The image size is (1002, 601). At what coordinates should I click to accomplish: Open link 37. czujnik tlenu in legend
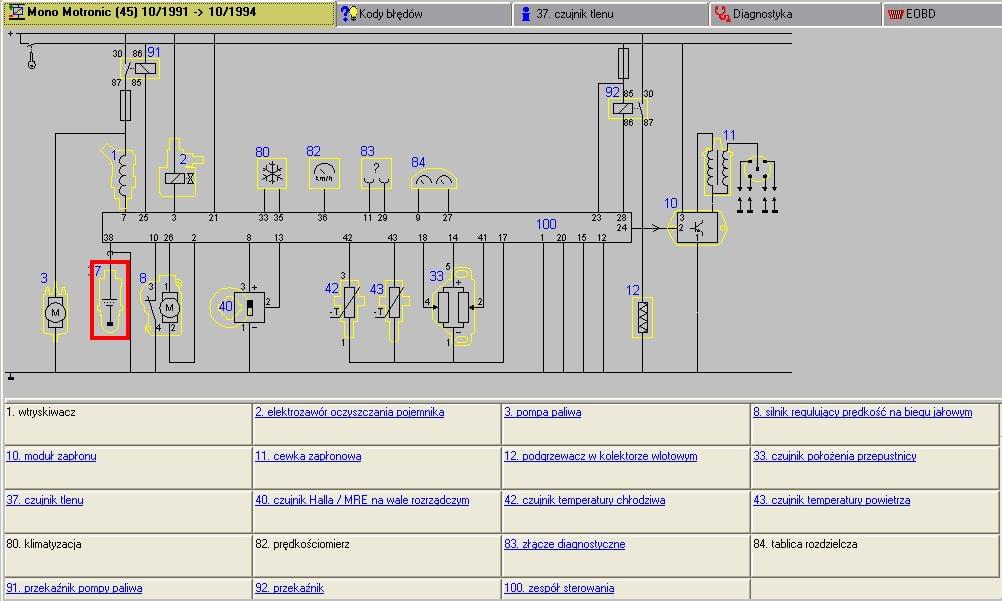pos(45,500)
